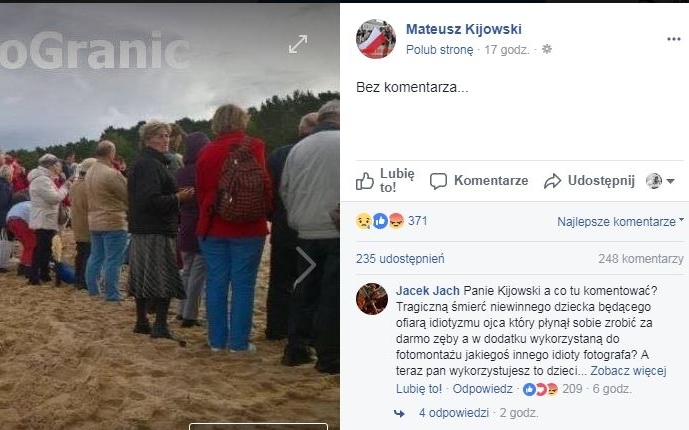Like Jacek Jach's comment via Lubię to!
Viewport: 689px width, 430px height.
pos(419,389)
